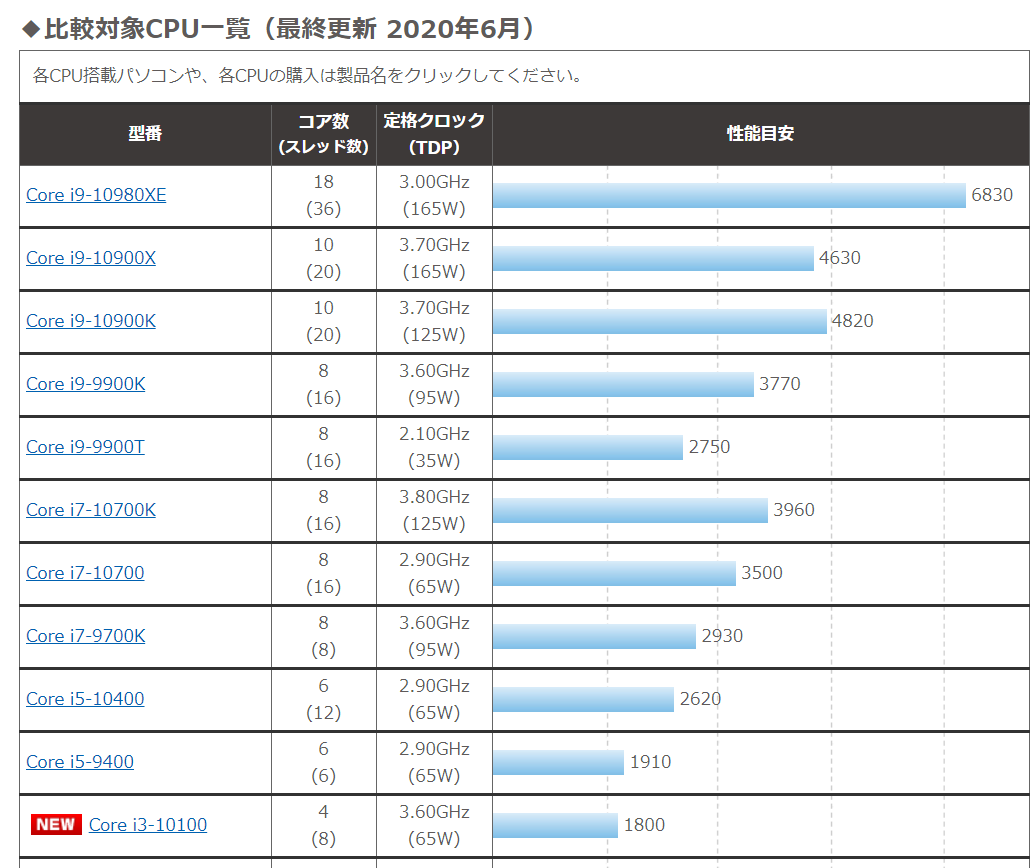Click the 1910 performance bar

[558, 762]
